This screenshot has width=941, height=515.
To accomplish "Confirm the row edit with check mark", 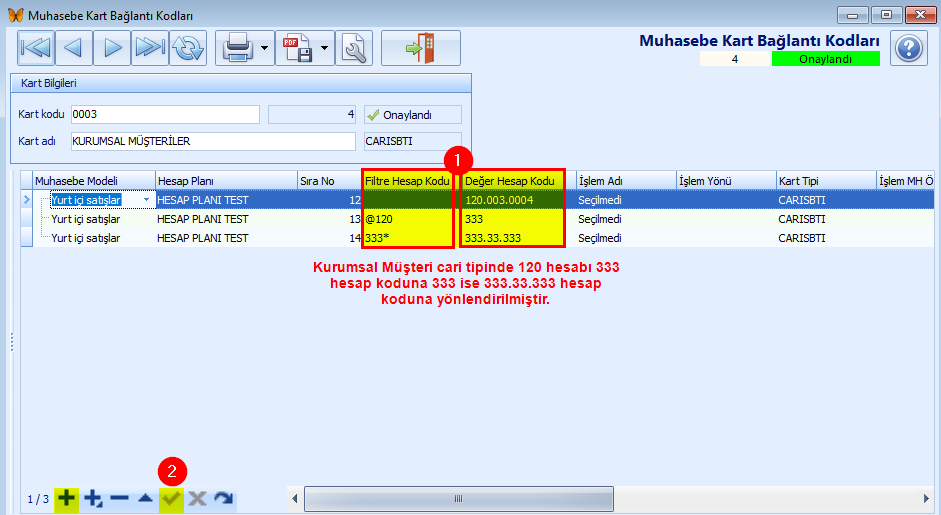I will click(171, 498).
